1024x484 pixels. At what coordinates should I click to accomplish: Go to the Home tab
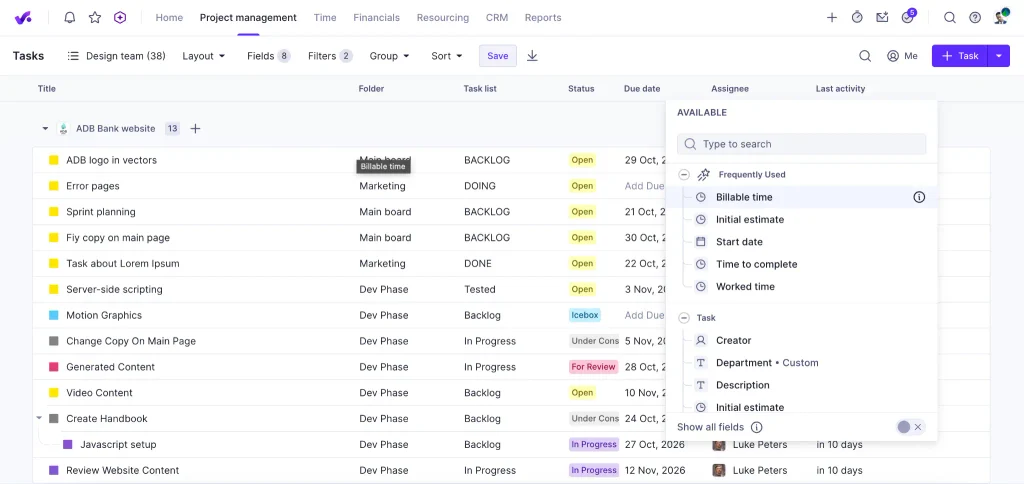click(x=169, y=18)
